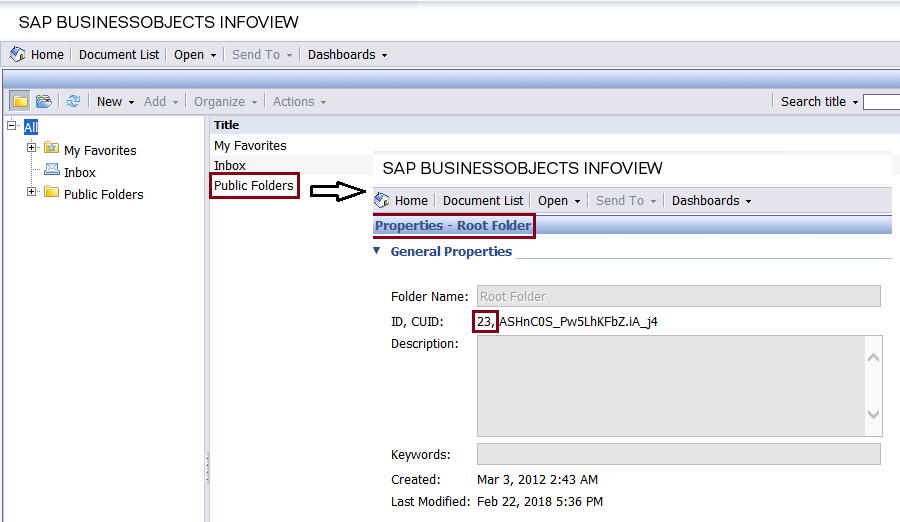Collapse the General Properties section
The height and width of the screenshot is (522, 900).
click(x=377, y=250)
